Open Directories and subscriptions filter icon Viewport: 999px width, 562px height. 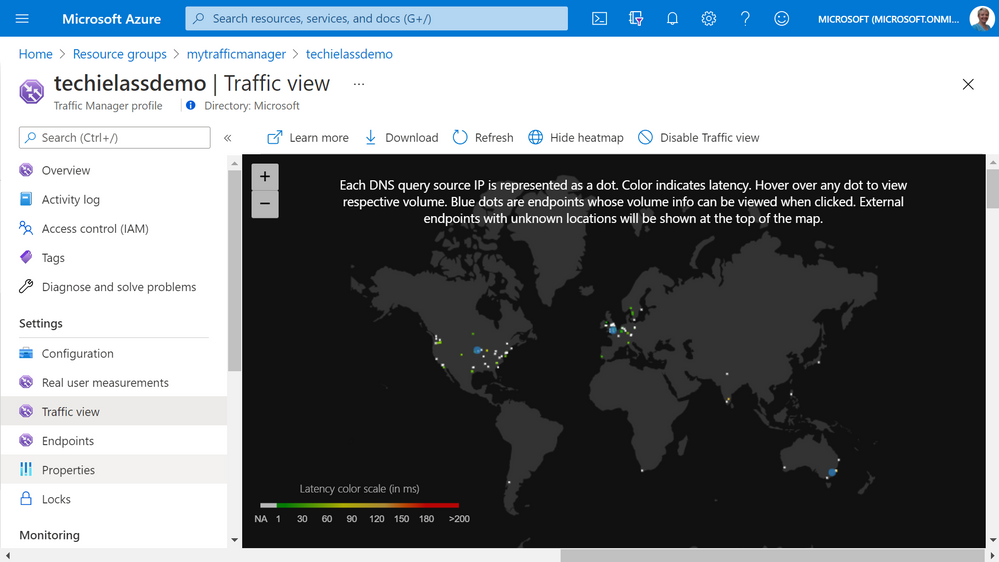point(636,18)
